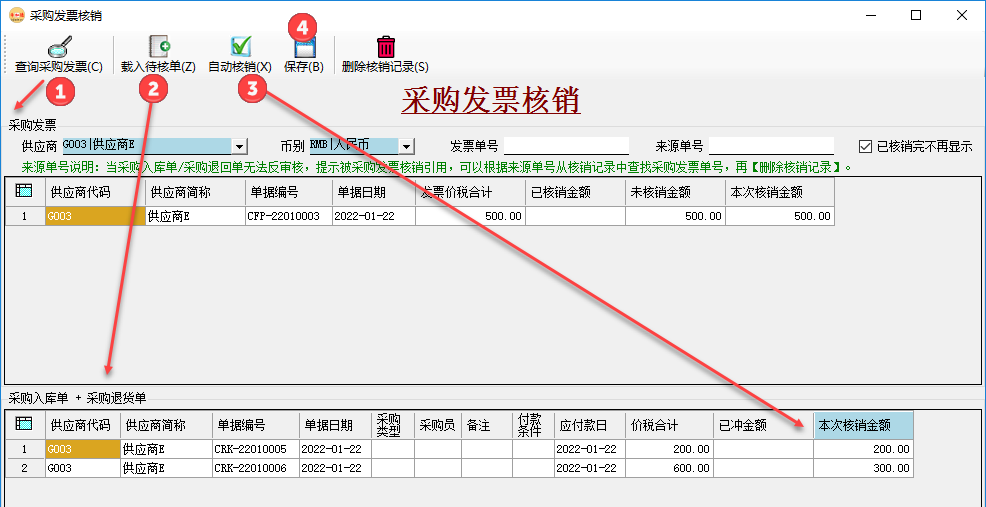
Task: Click invoice grid 单据日期 column header
Action: [x=374, y=192]
